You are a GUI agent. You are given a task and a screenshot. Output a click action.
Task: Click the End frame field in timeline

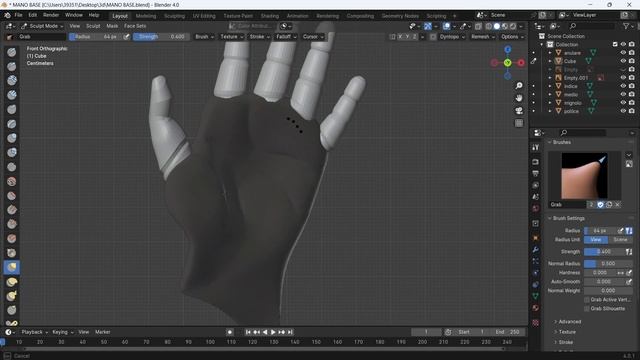(x=508, y=332)
